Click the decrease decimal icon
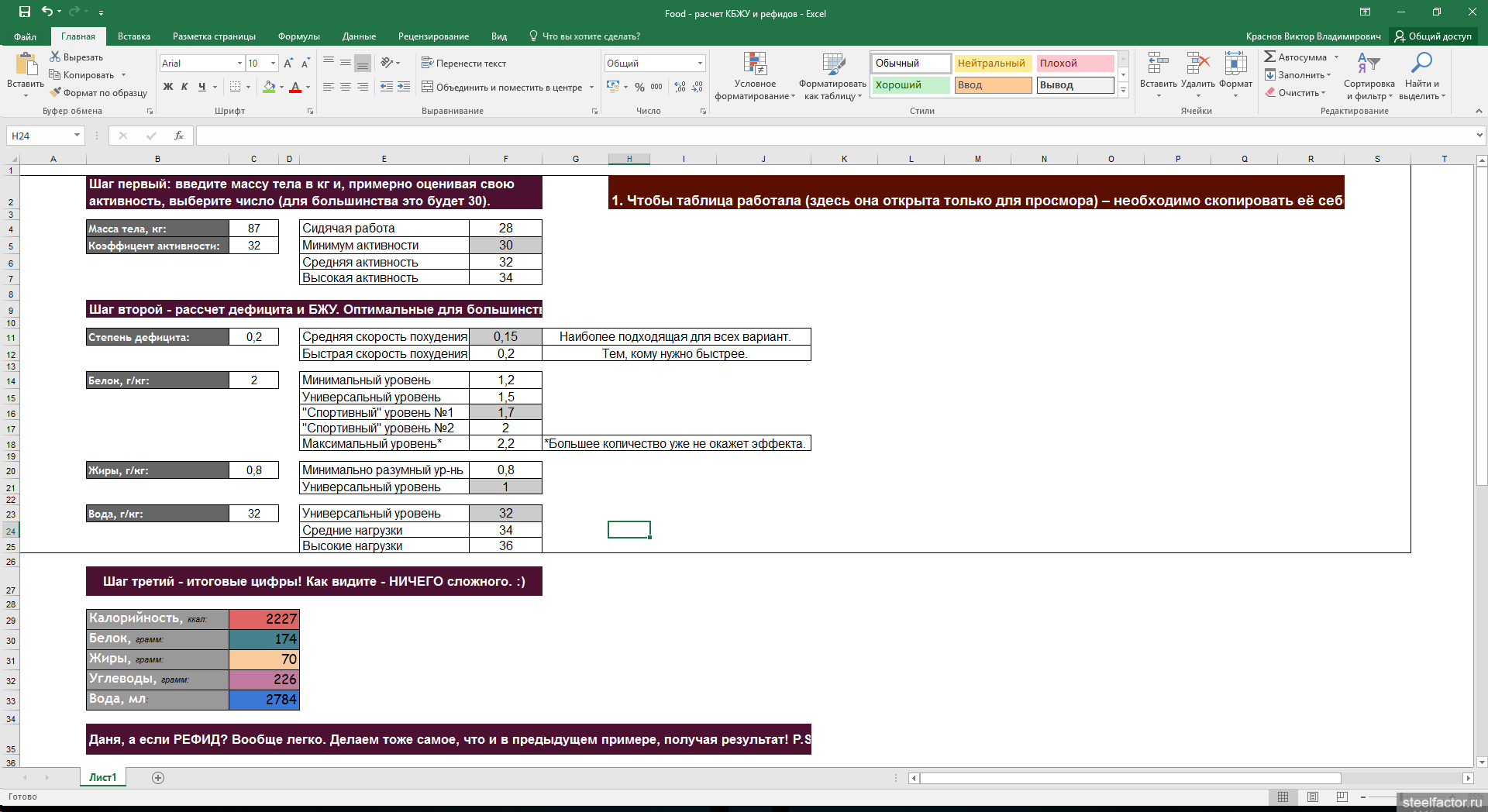The image size is (1488, 812). coord(697,87)
